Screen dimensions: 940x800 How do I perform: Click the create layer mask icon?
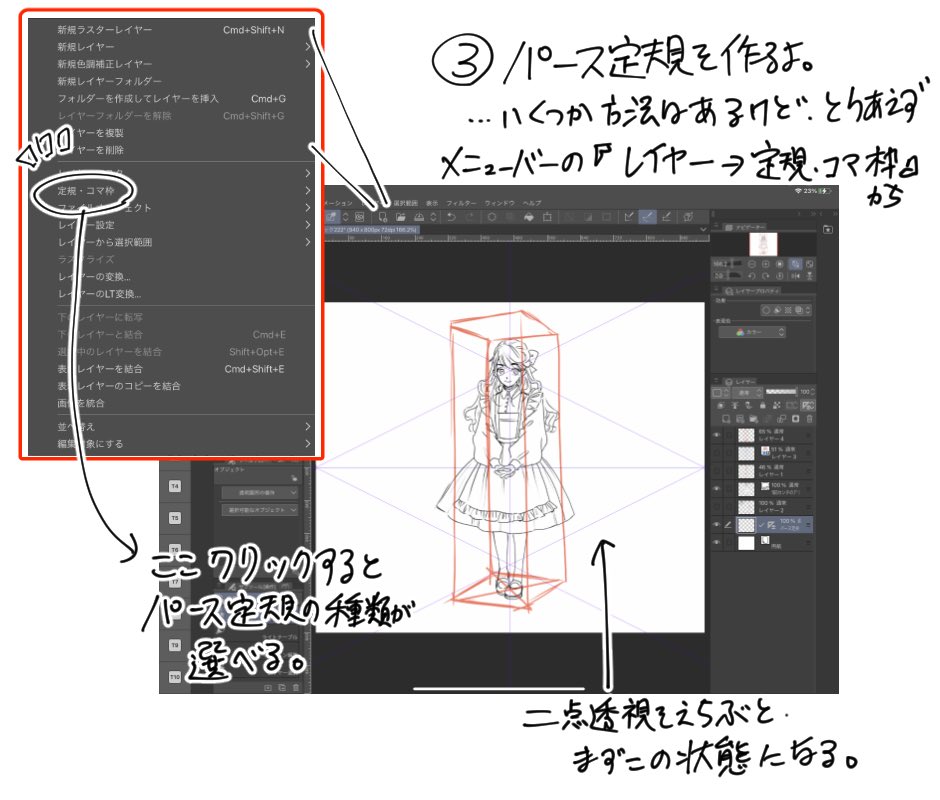(796, 419)
